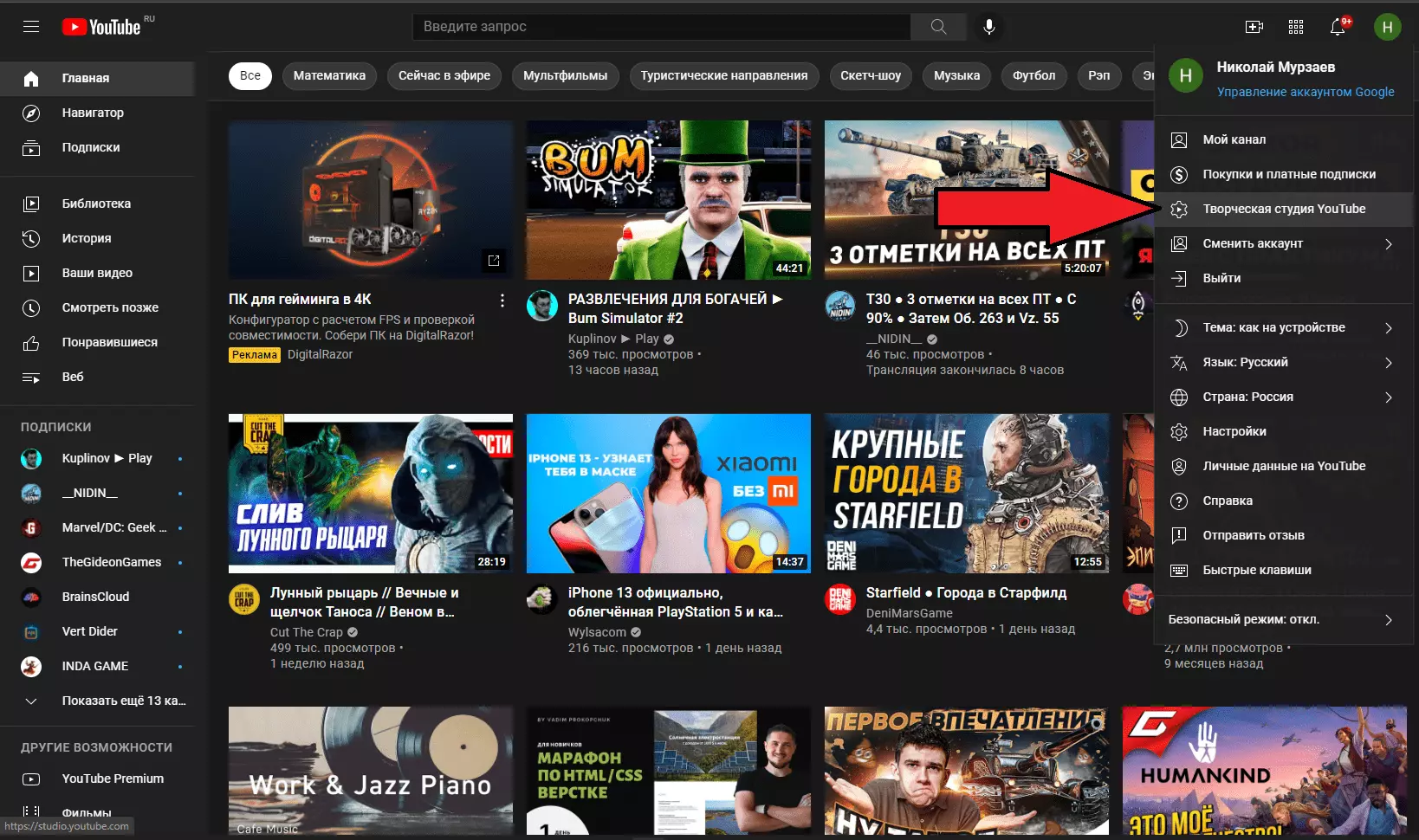Open the Крупные города в Starfield thumbnail
Viewport: 1419px width, 840px height.
967,494
